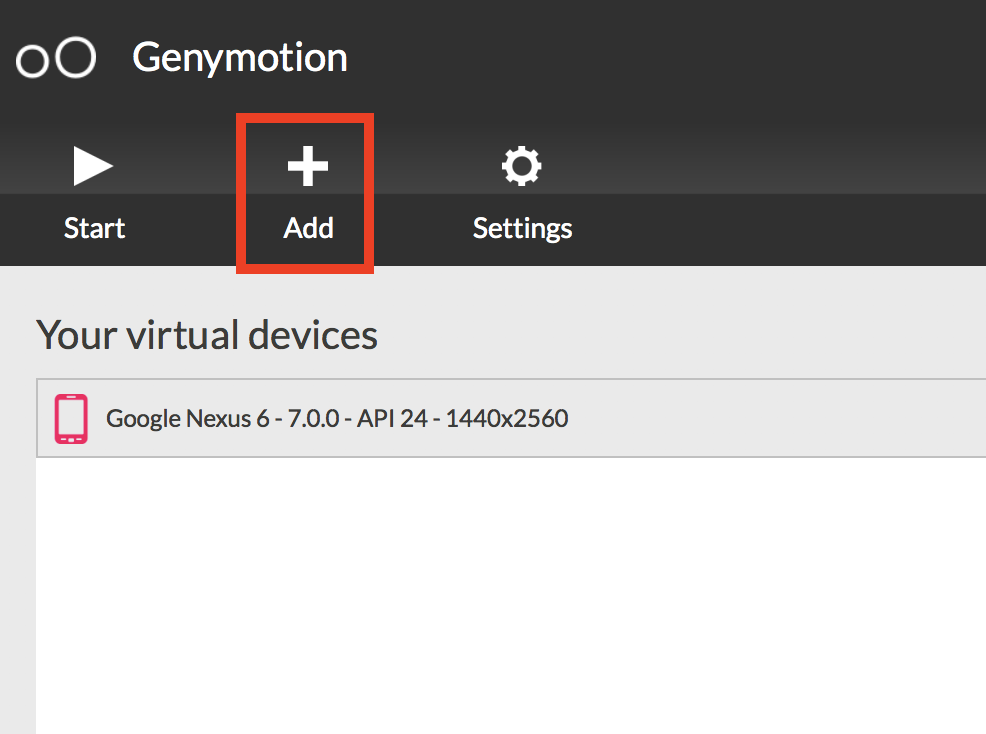The width and height of the screenshot is (986, 734).
Task: Click the Add label in the toolbar
Action: (x=308, y=228)
